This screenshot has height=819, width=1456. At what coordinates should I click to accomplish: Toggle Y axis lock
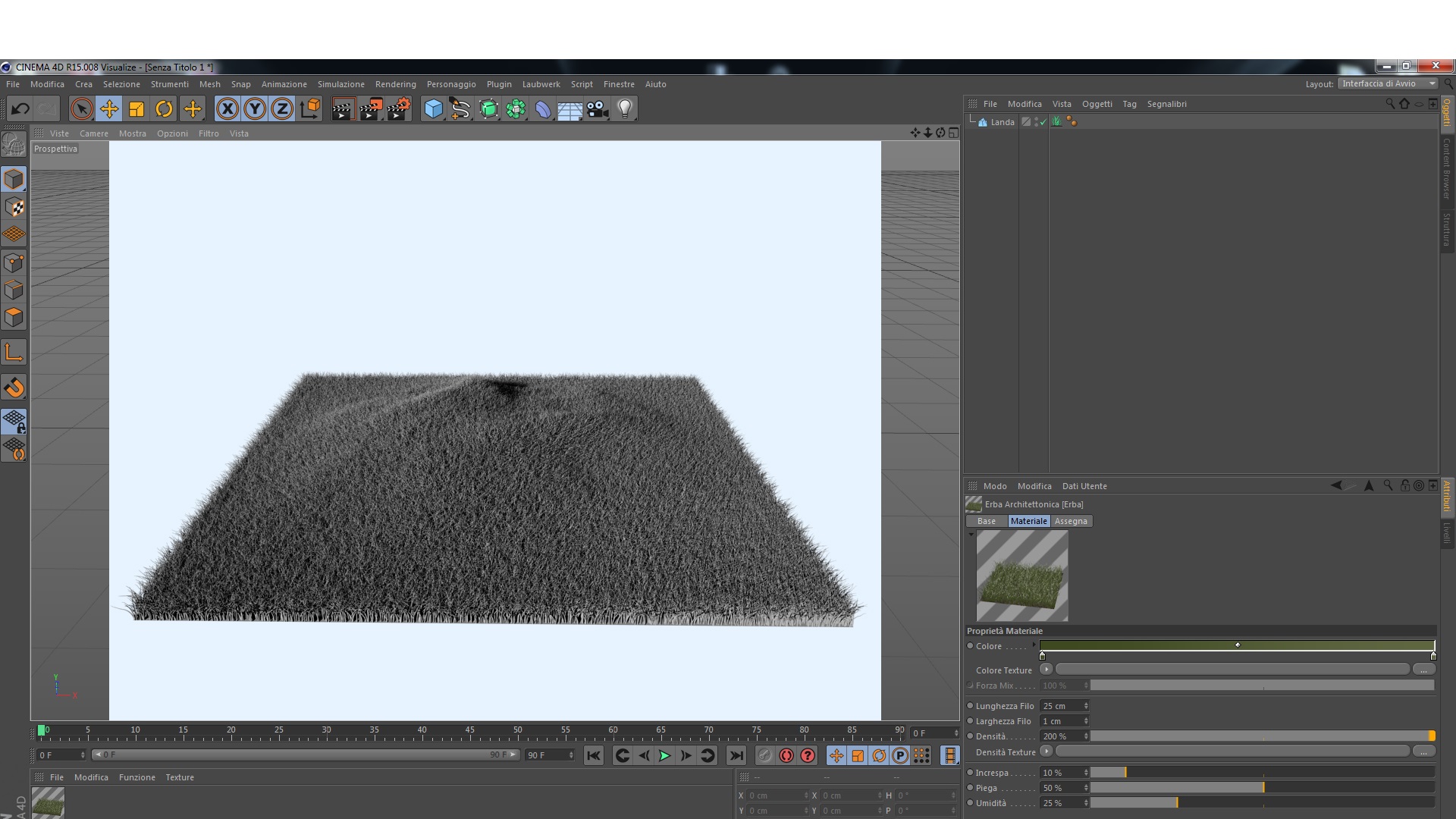(255, 109)
